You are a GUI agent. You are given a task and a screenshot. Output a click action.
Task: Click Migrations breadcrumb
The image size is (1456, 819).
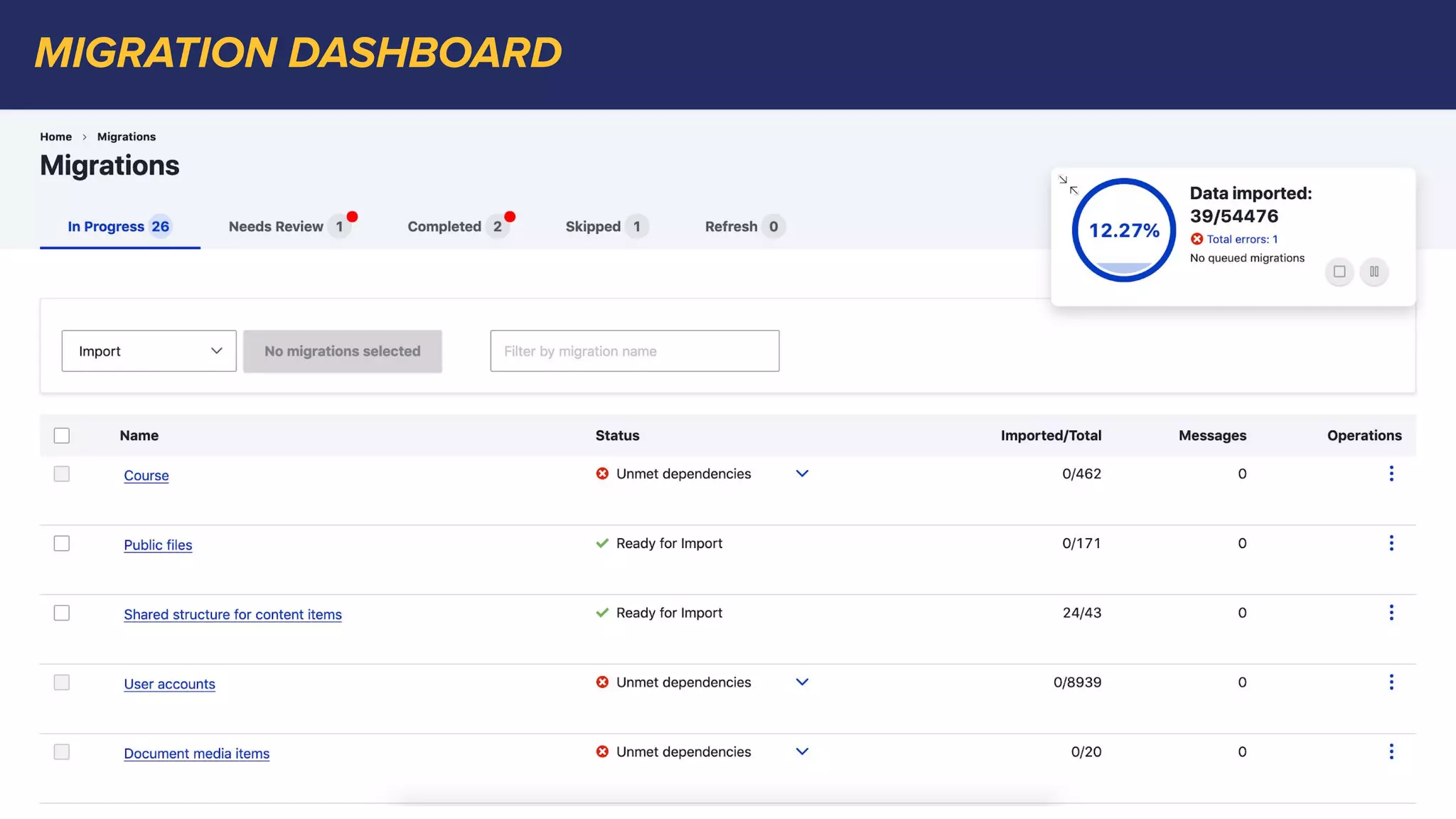pos(127,136)
